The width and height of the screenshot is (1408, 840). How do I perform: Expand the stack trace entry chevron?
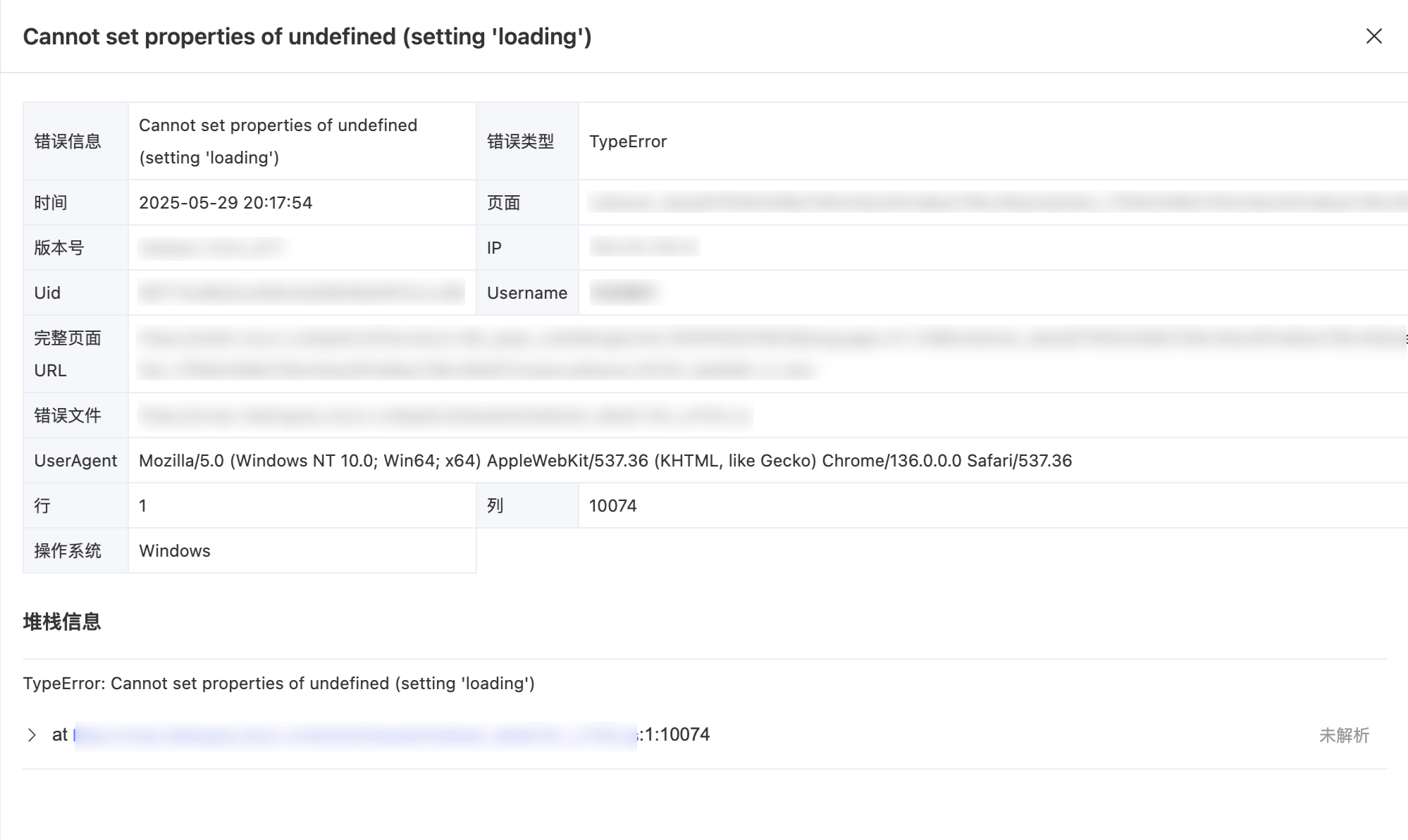pyautogui.click(x=32, y=735)
